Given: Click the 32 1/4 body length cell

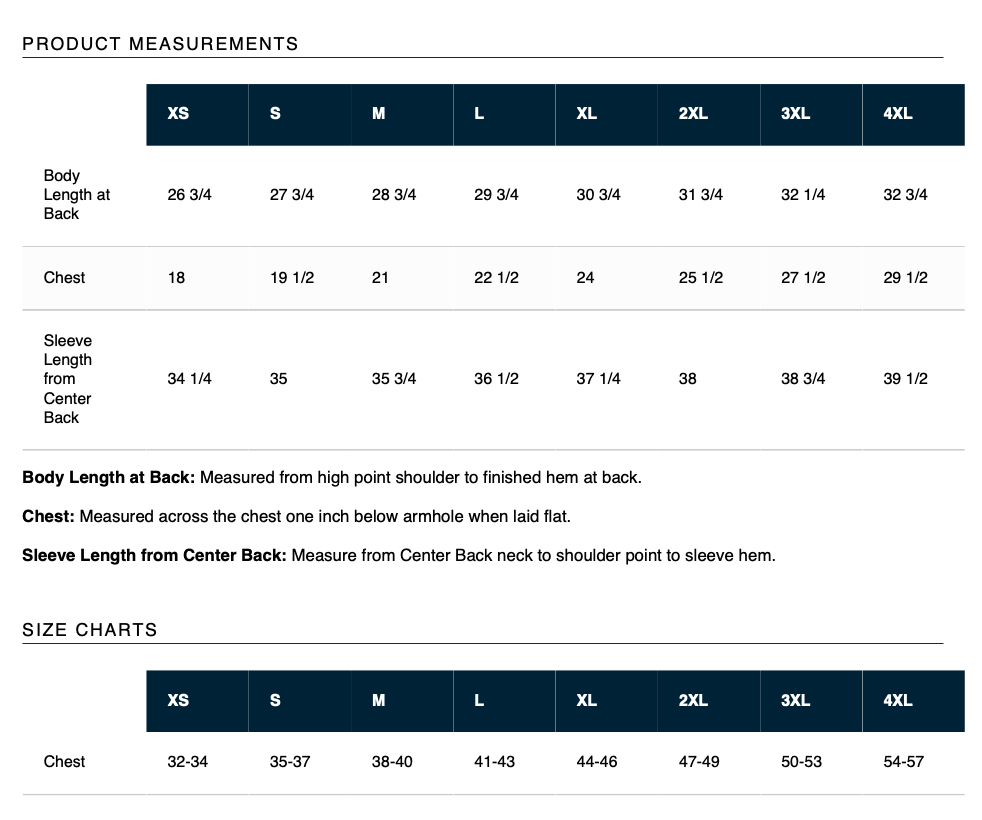Looking at the screenshot, I should point(803,195).
